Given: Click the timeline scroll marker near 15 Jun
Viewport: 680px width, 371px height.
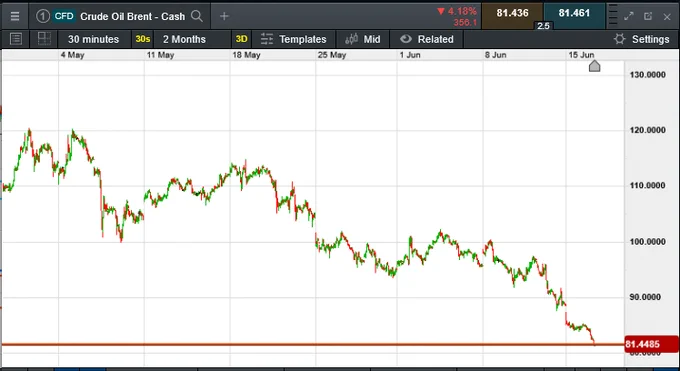Looking at the screenshot, I should coord(595,66).
